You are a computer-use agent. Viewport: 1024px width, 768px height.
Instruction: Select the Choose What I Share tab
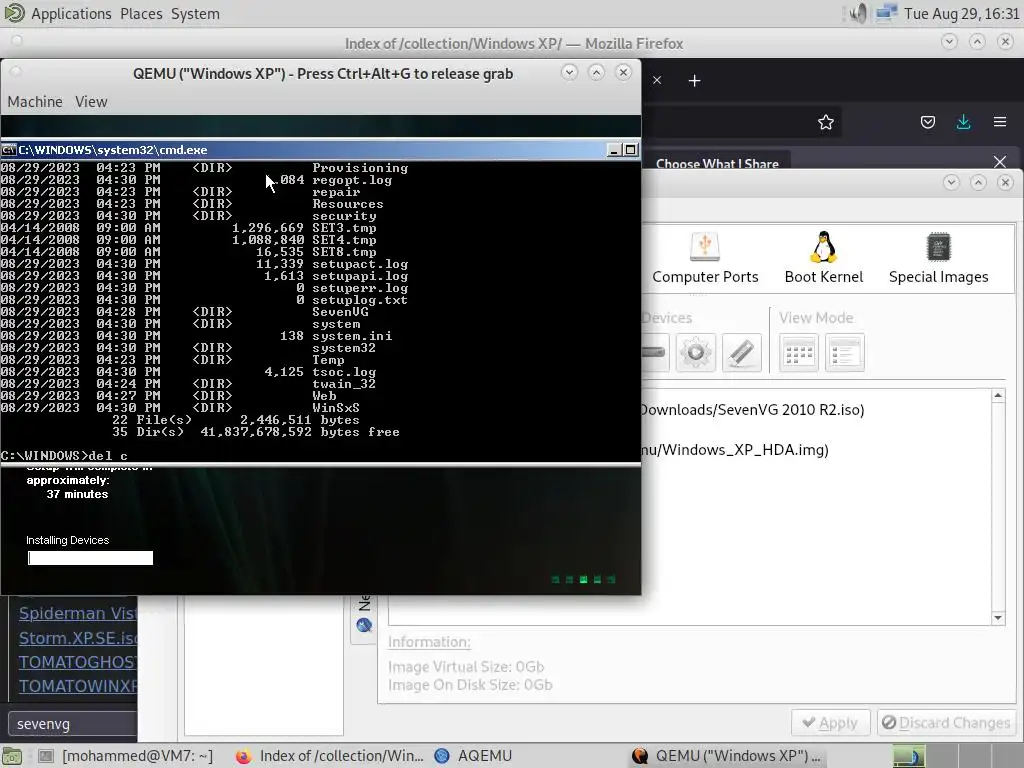click(717, 163)
